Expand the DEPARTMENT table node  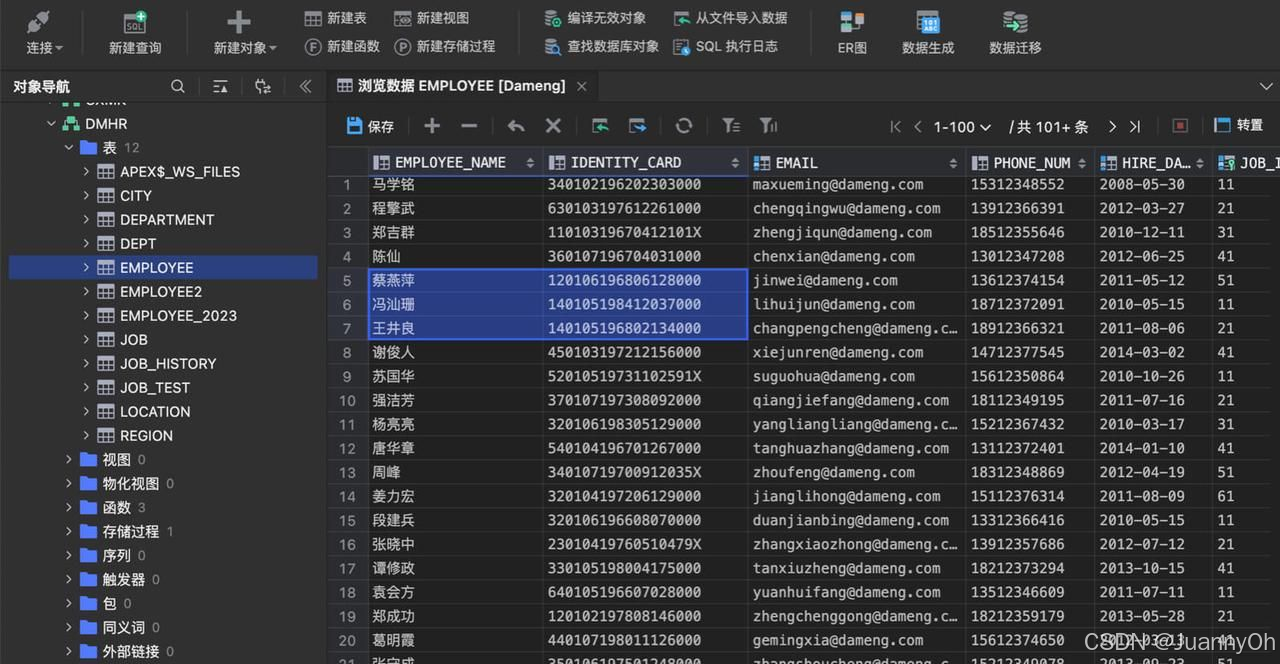[88, 220]
